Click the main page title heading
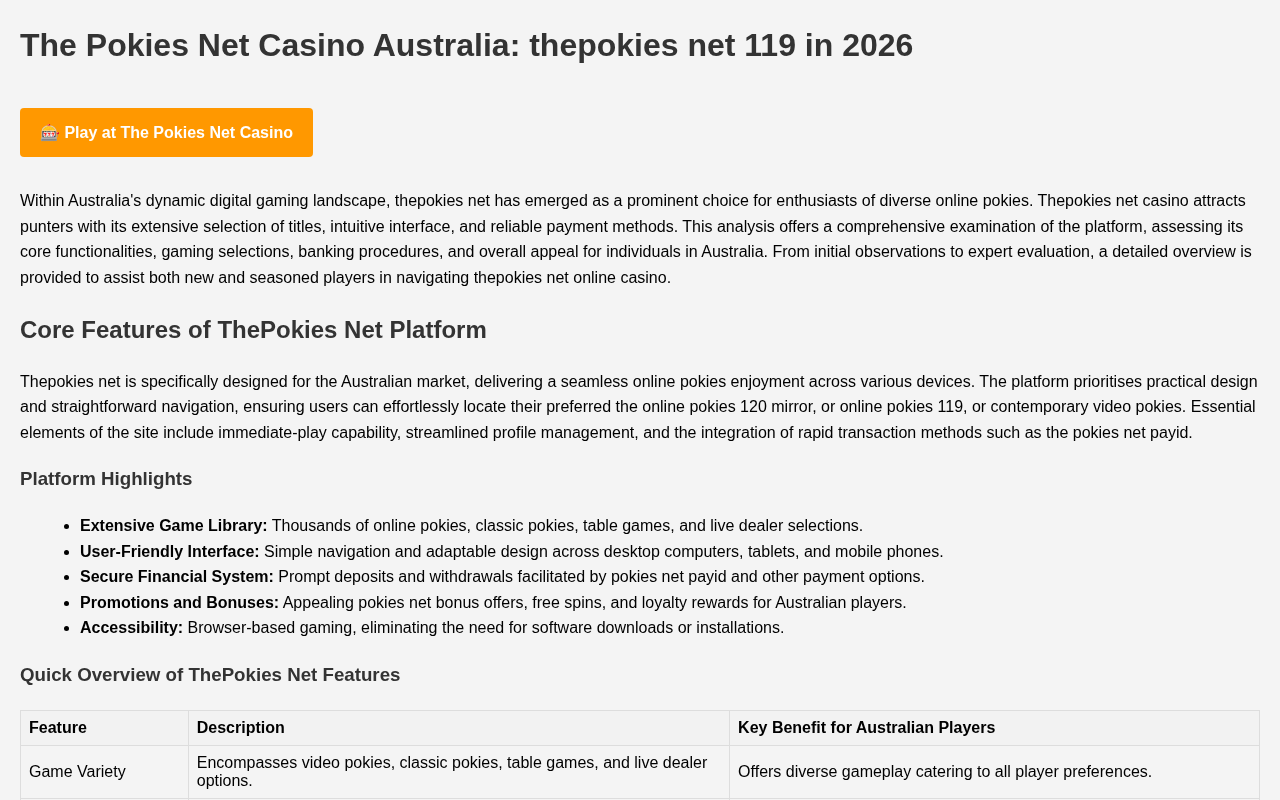 466,45
